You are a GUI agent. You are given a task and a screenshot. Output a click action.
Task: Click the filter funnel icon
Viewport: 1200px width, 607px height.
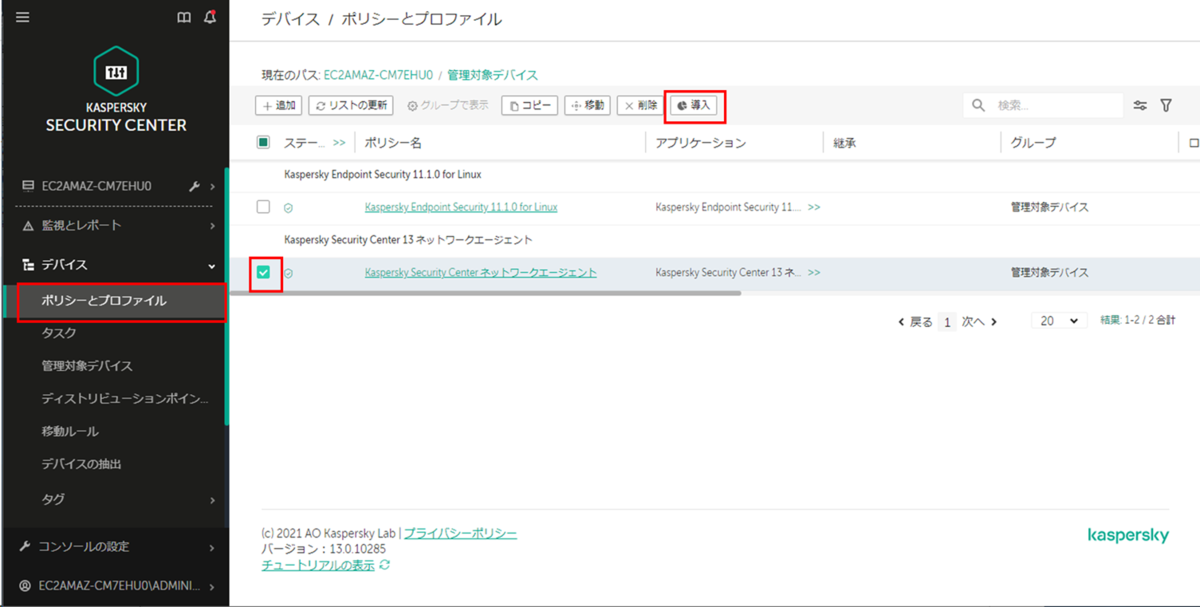click(1166, 105)
